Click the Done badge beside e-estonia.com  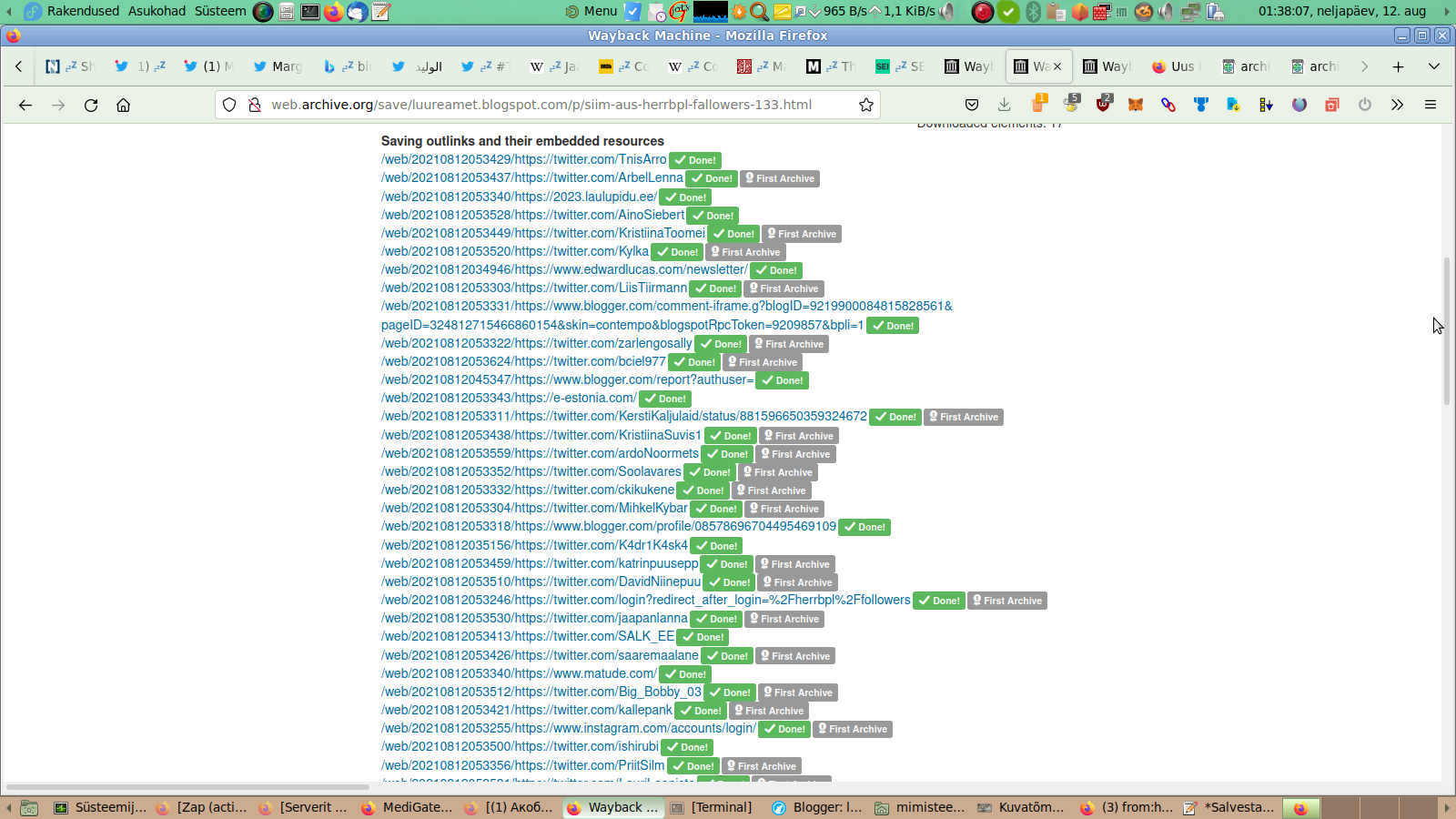point(665,399)
